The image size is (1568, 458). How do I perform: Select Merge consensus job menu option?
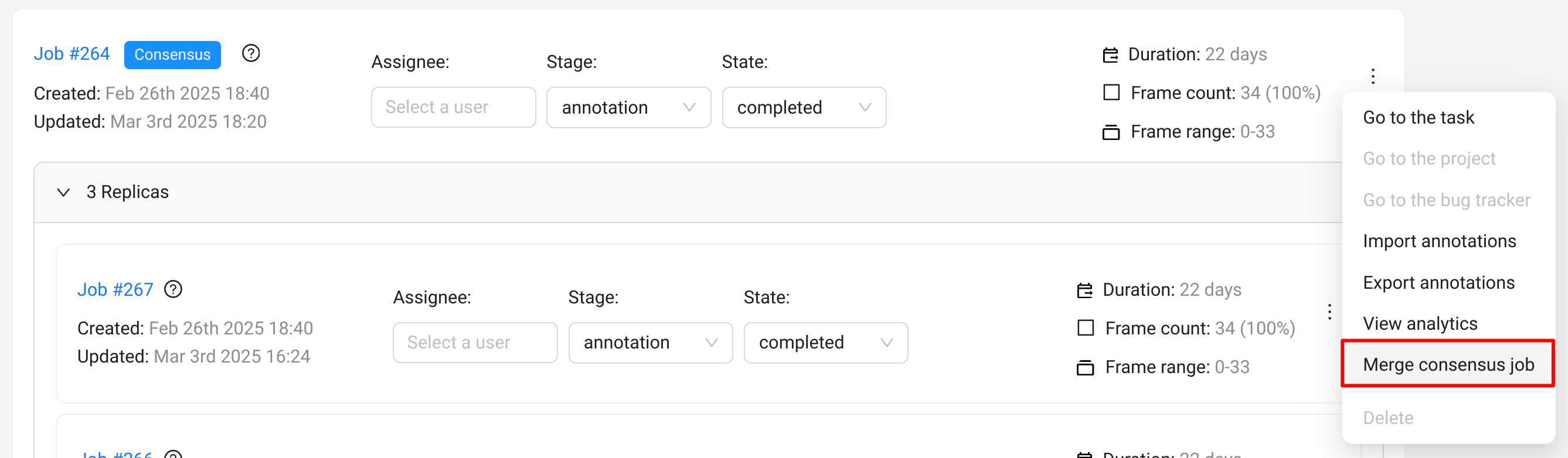1447,364
